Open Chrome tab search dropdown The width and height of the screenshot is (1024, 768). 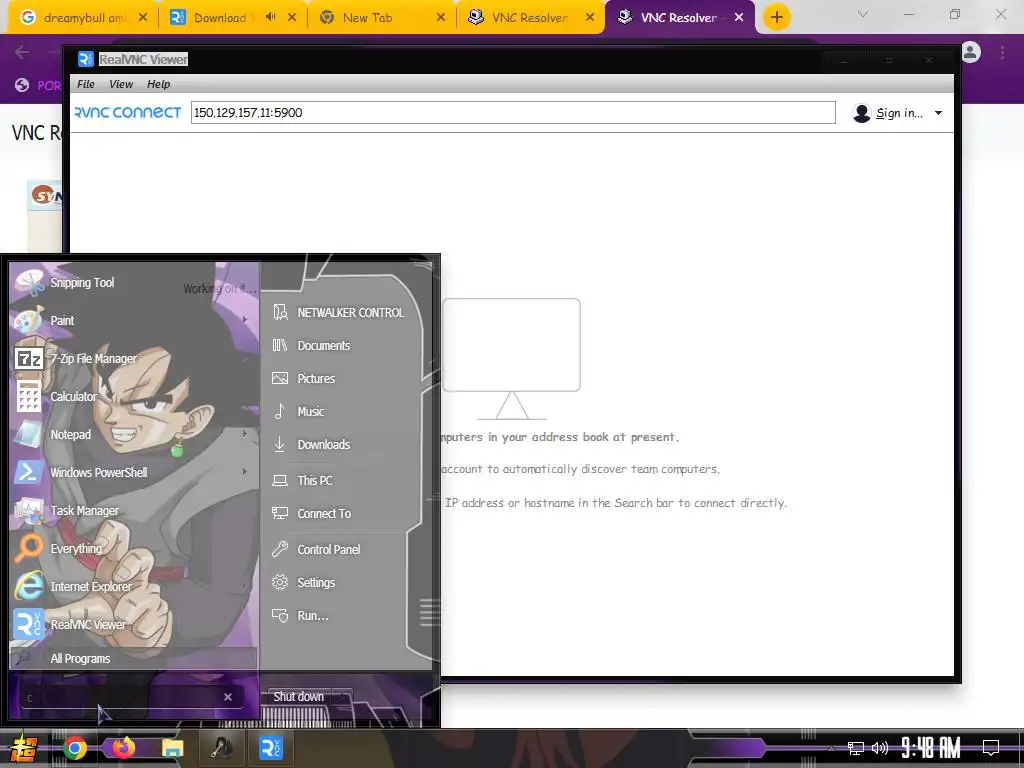pos(863,14)
